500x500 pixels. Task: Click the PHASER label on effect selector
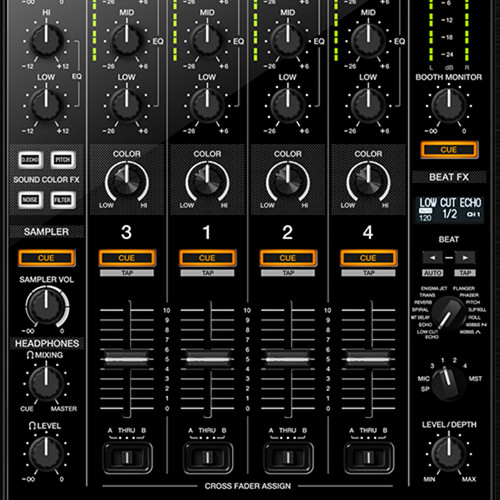tap(469, 295)
